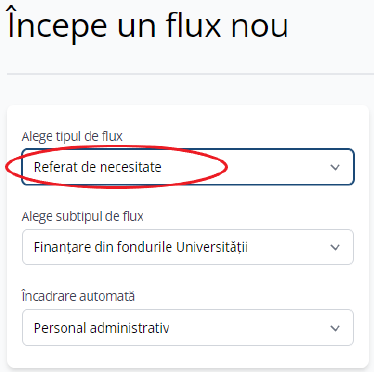This screenshot has width=374, height=372.
Task: Click the word 'nou' in the page title
Action: [259, 26]
